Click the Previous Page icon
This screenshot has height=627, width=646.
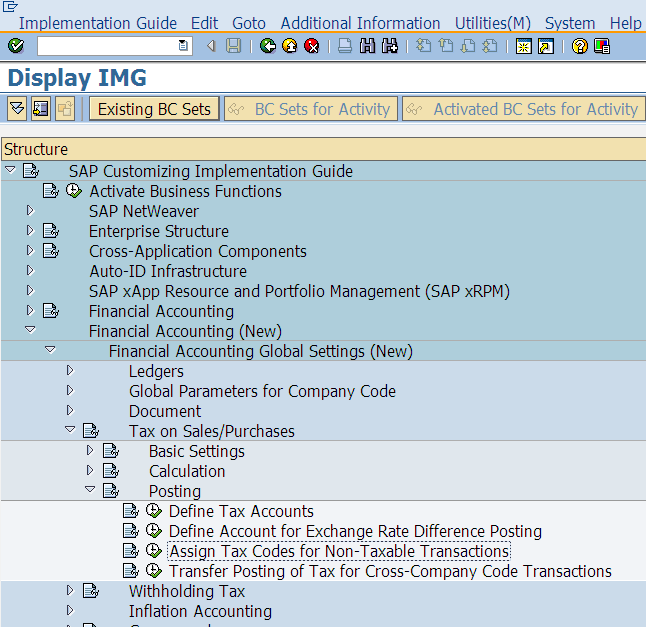click(x=446, y=46)
